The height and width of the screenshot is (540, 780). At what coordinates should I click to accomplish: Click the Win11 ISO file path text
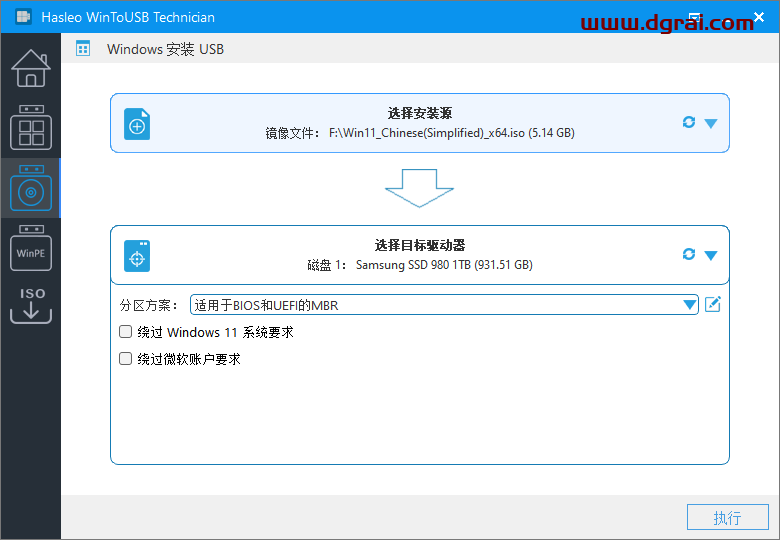click(x=452, y=133)
